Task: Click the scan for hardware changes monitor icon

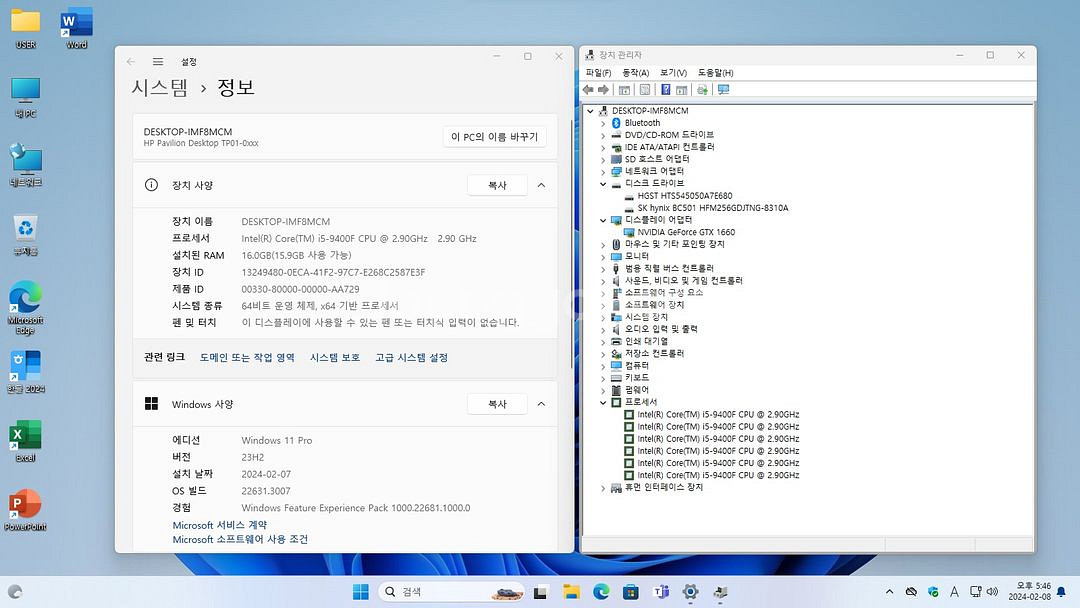Action: coord(723,90)
